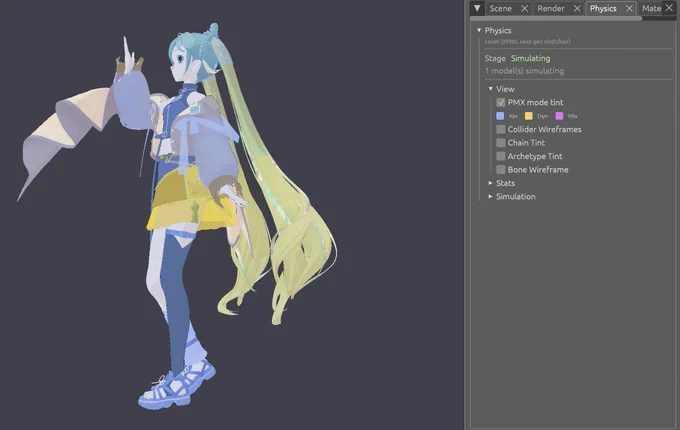Switch to the Scene tab
This screenshot has width=680, height=430.
(500, 8)
